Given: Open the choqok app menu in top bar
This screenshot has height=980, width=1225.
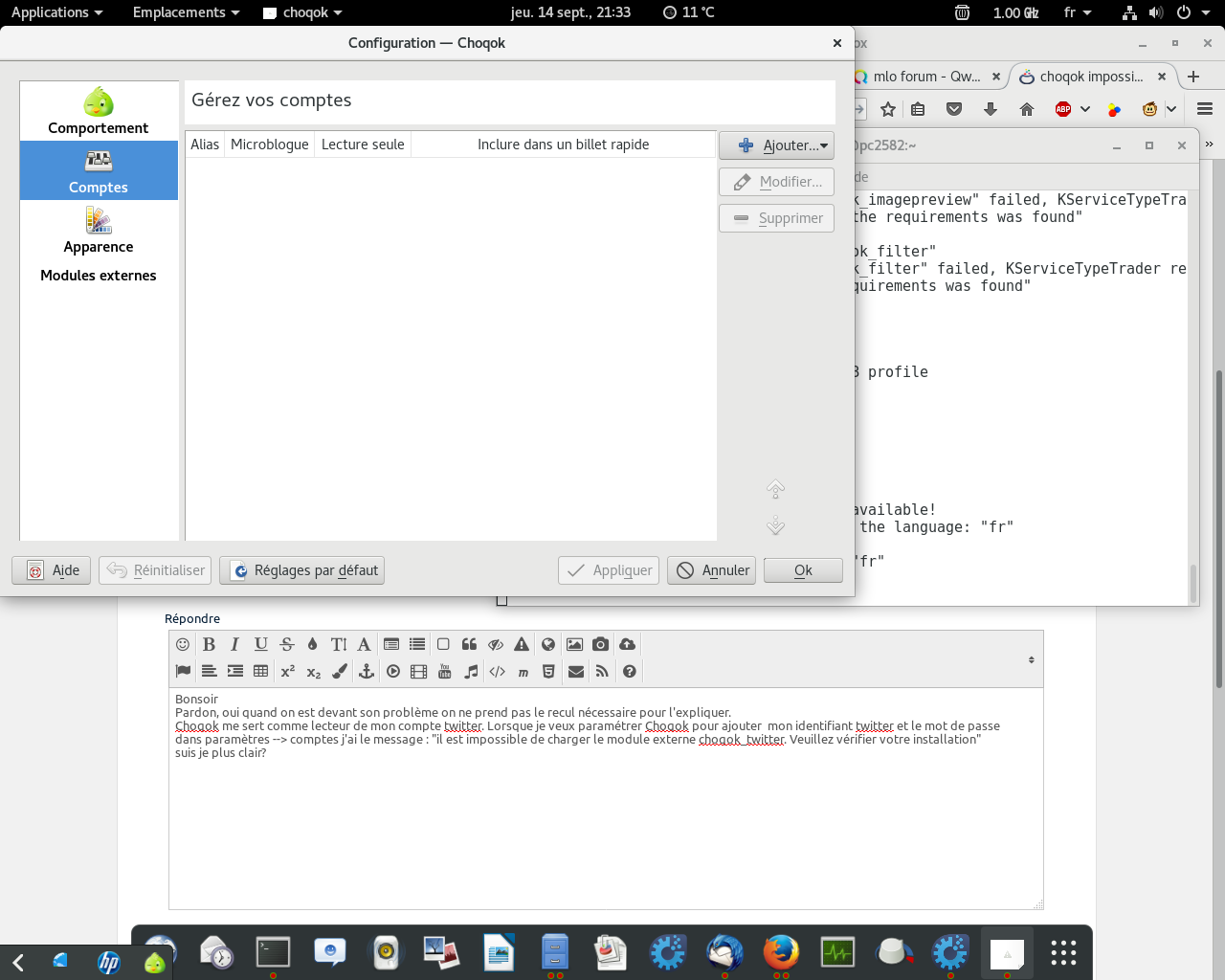Looking at the screenshot, I should [x=302, y=12].
